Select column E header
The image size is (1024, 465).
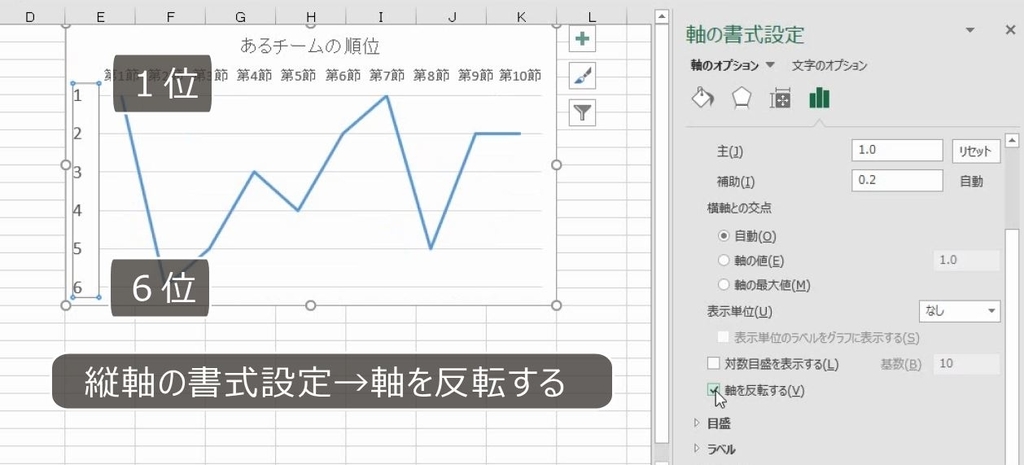click(100, 17)
